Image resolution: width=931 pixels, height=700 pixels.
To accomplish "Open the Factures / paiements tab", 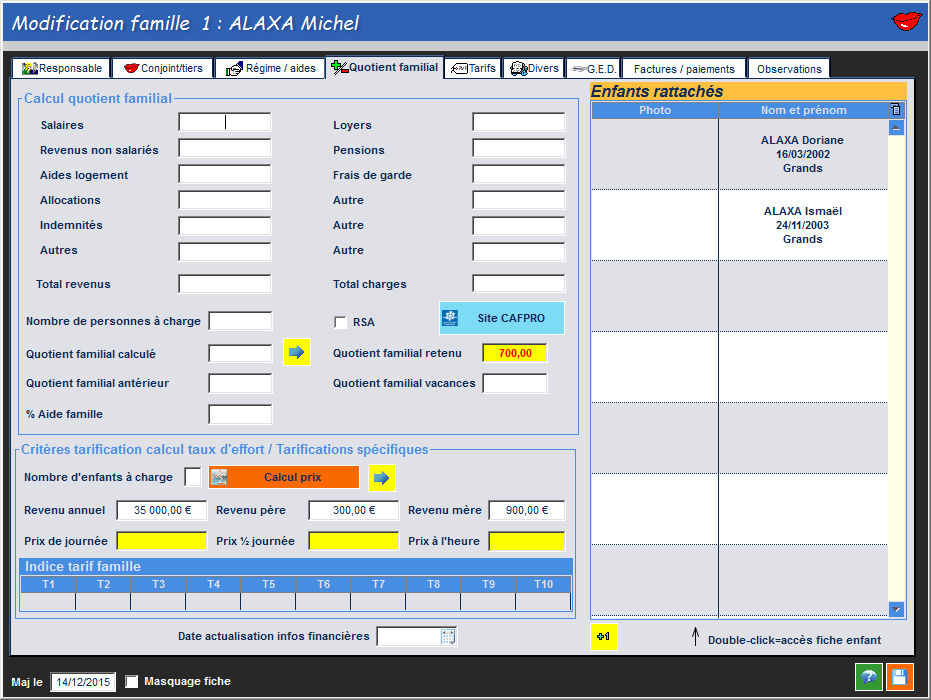I will (x=684, y=69).
